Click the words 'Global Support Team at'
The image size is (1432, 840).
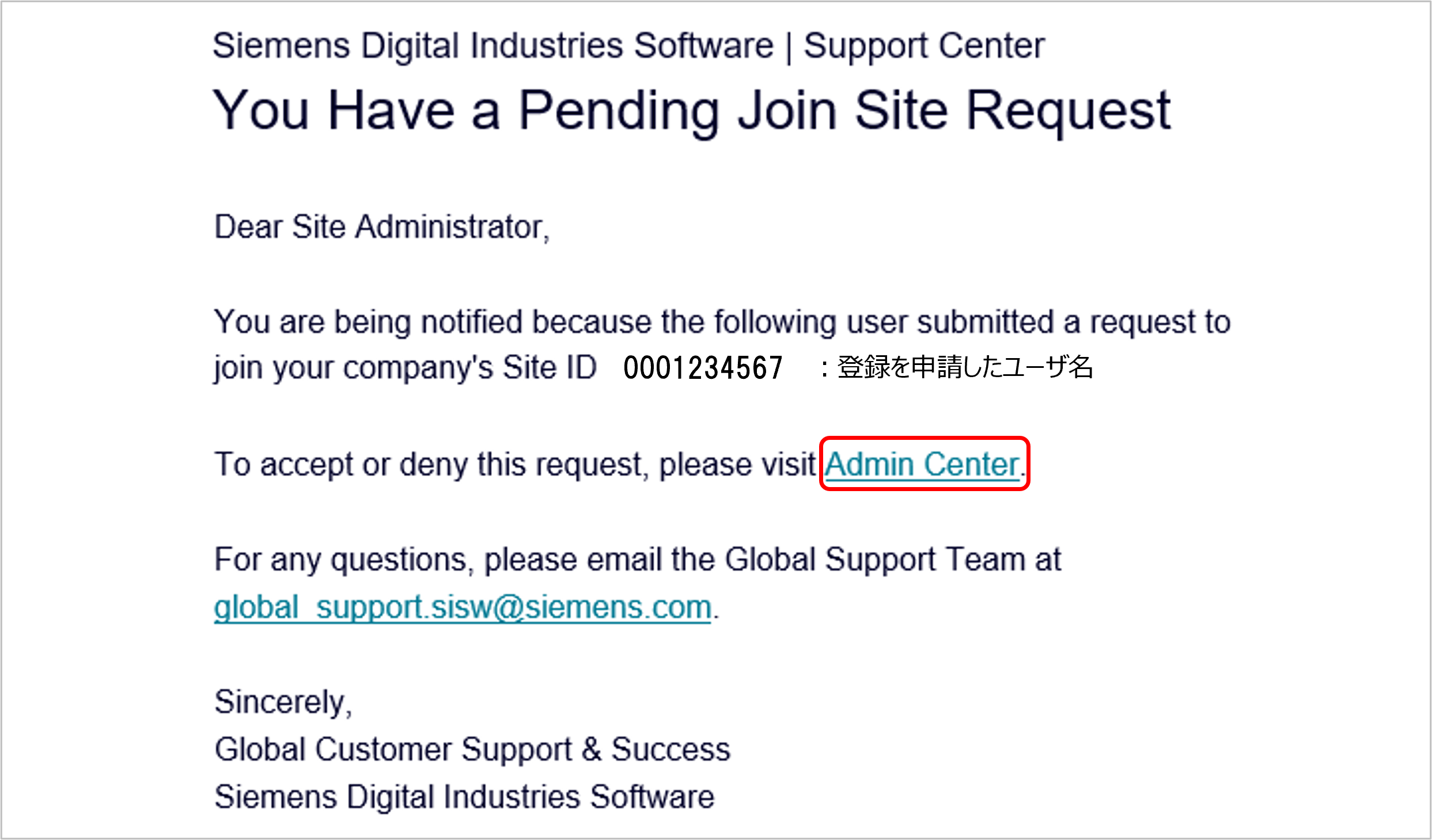point(893,560)
